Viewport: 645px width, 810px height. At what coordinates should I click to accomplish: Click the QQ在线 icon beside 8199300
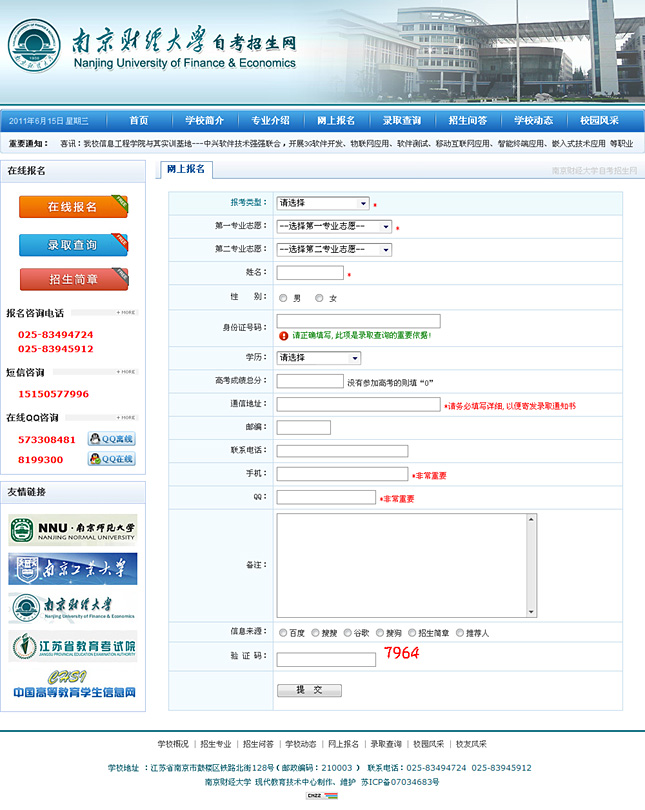(x=112, y=459)
